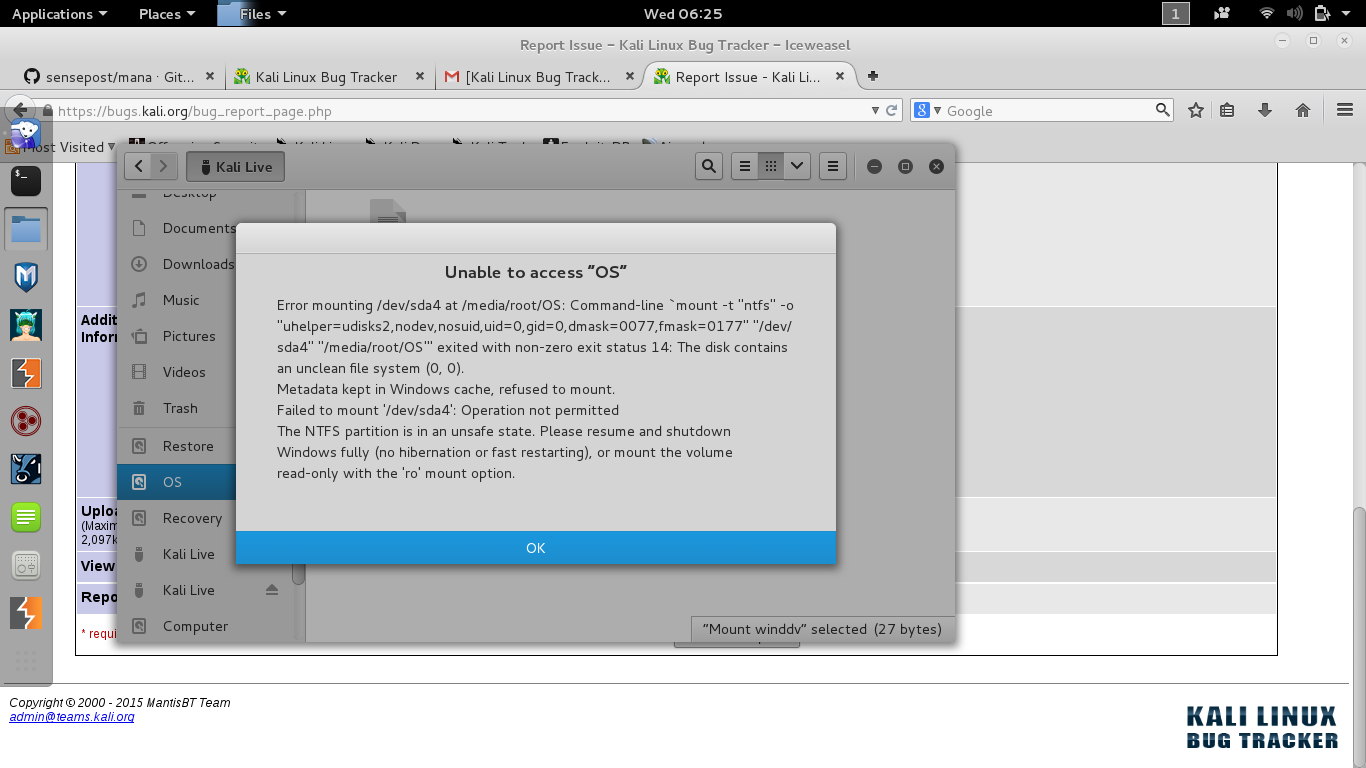Click the workspace 1 indicator
1366x768 pixels.
(1175, 14)
